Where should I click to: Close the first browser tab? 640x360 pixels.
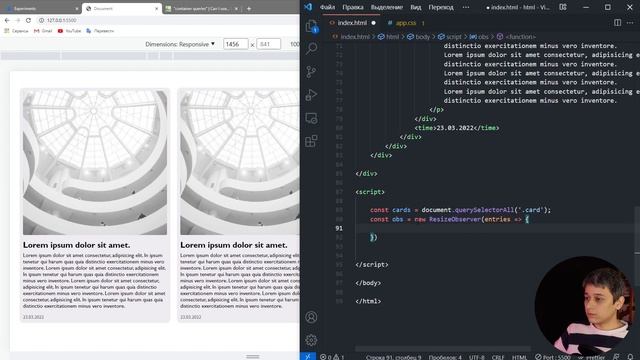point(77,9)
